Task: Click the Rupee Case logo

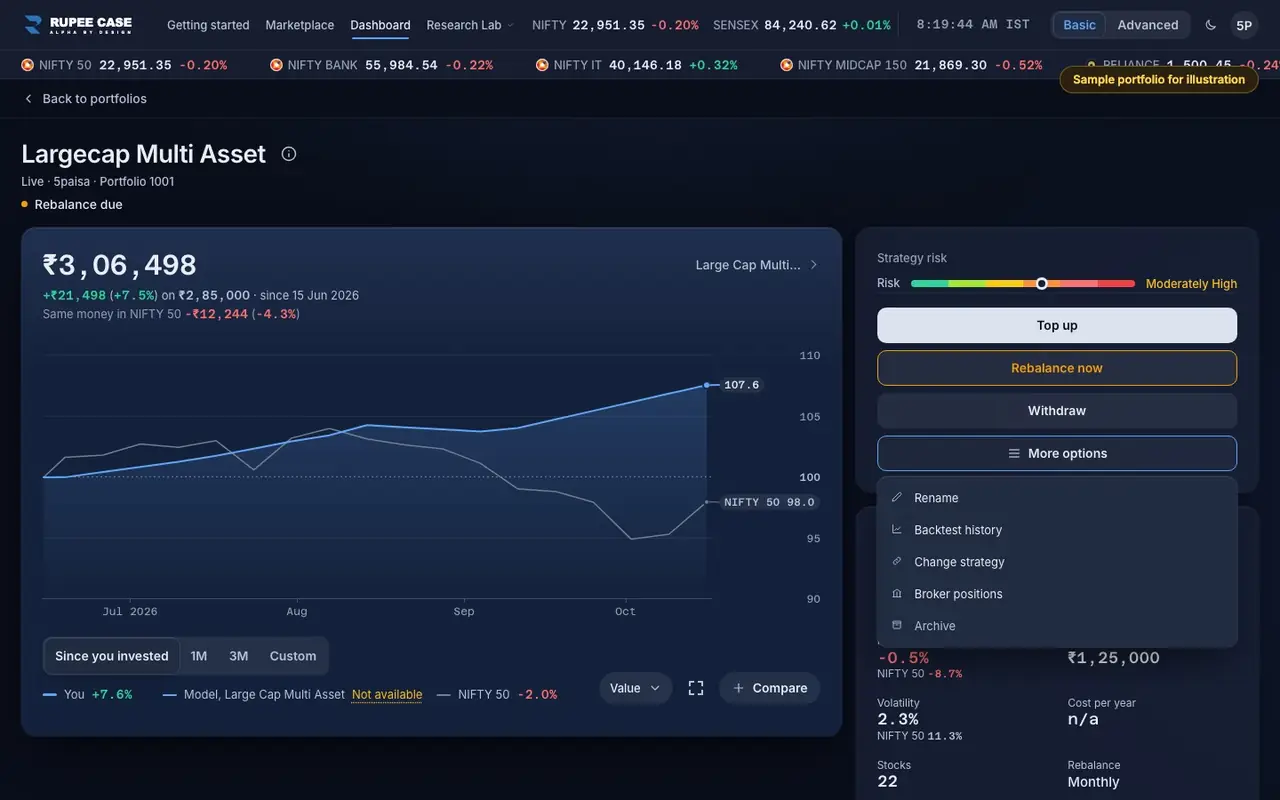Action: (77, 25)
